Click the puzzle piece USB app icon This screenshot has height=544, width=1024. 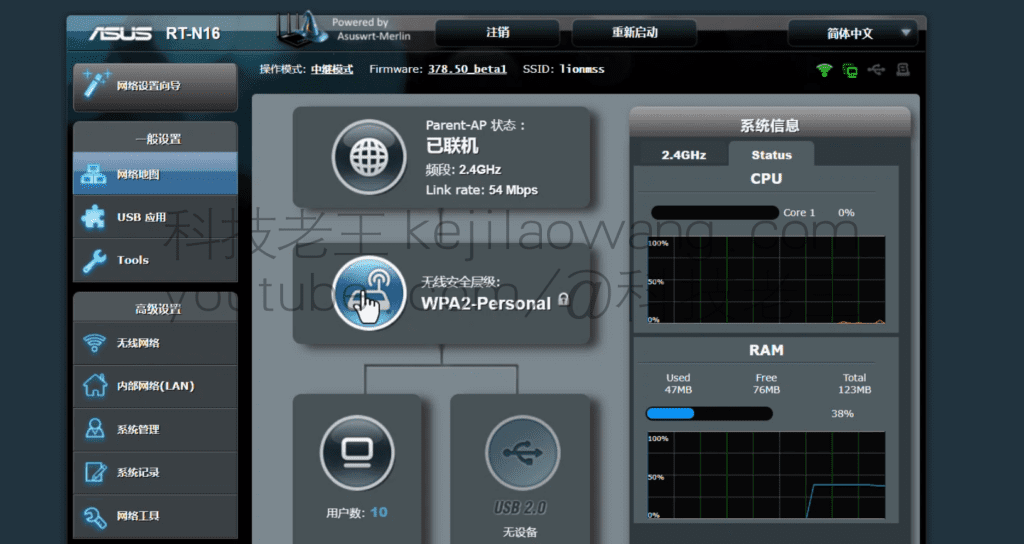[x=93, y=217]
